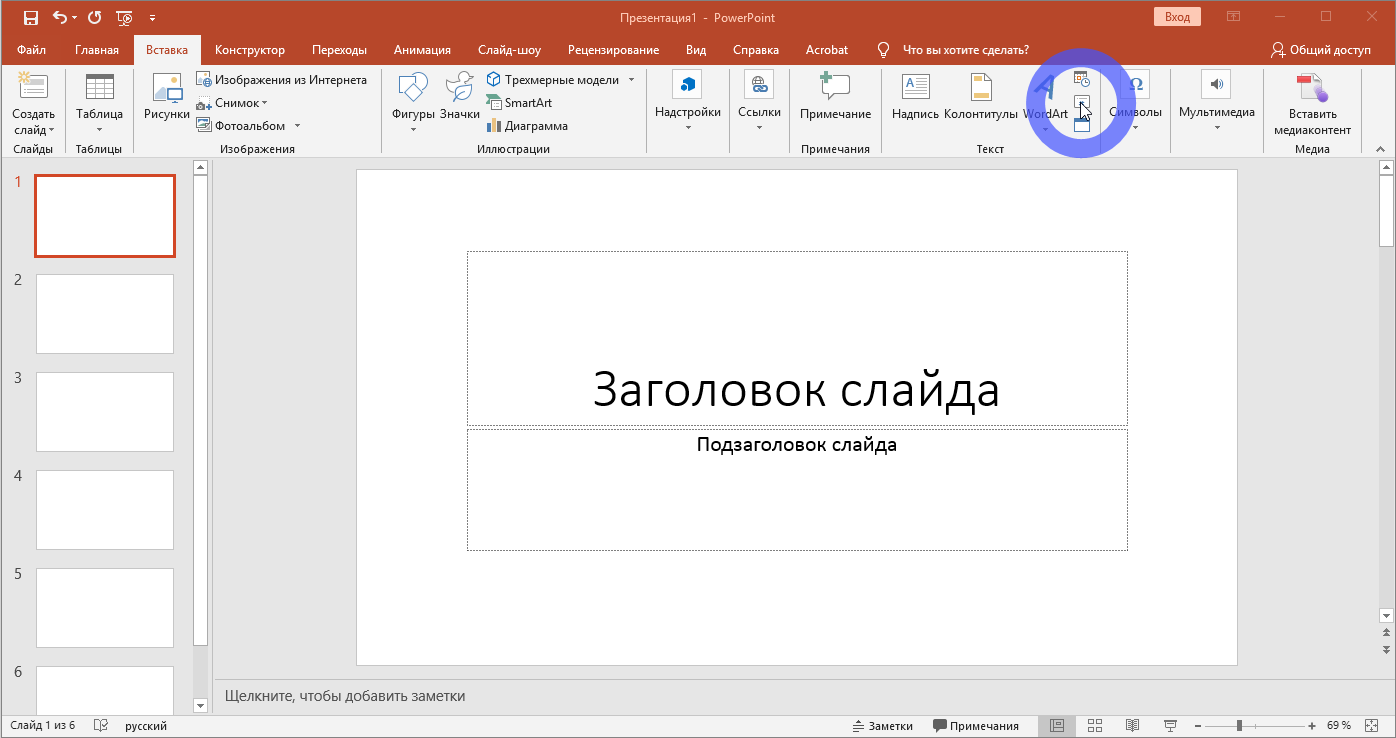Open Customize Quick Access Toolbar arrow
Image resolution: width=1396 pixels, height=738 pixels.
152,17
